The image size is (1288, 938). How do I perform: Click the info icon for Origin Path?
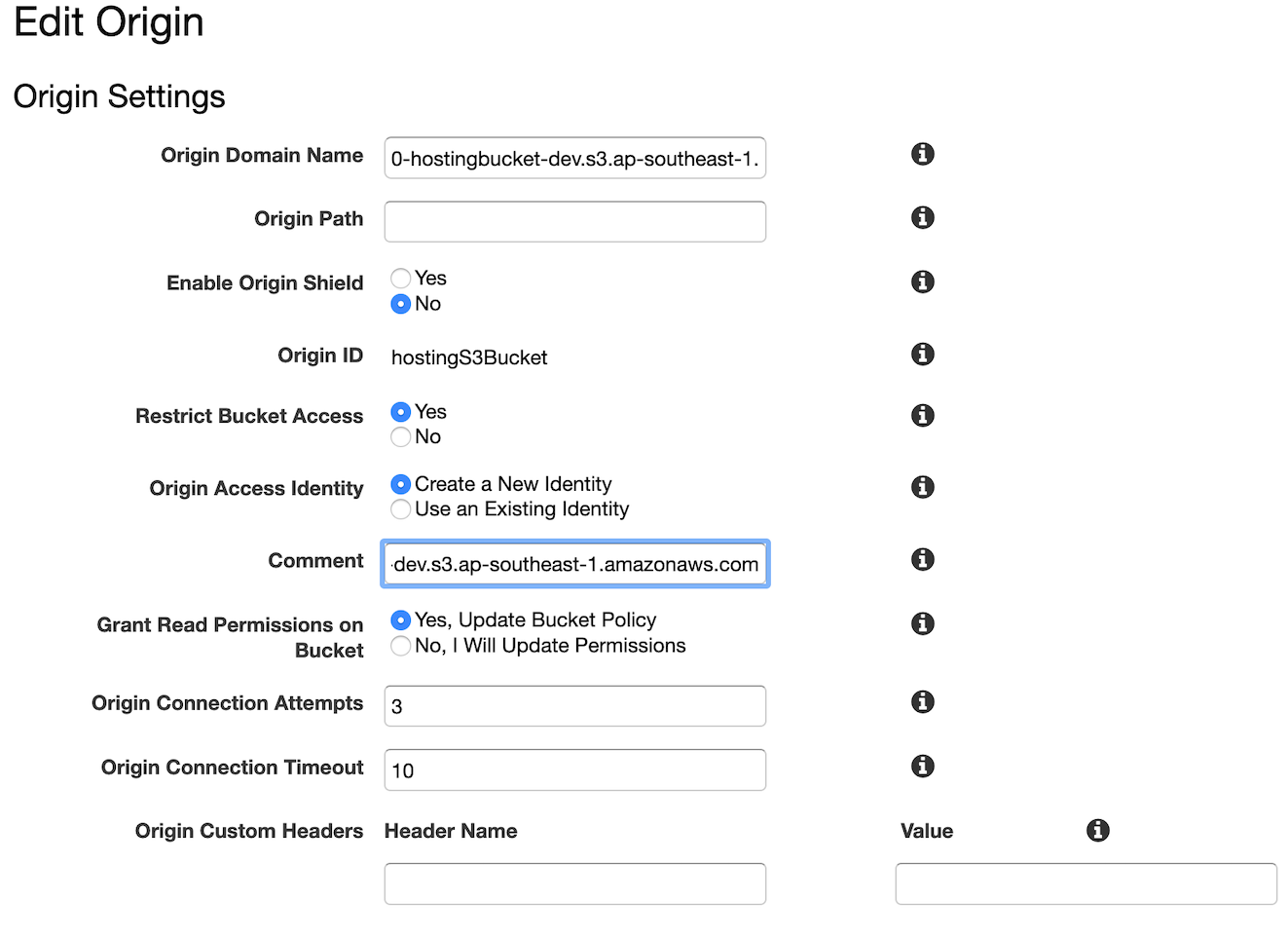coord(922,217)
